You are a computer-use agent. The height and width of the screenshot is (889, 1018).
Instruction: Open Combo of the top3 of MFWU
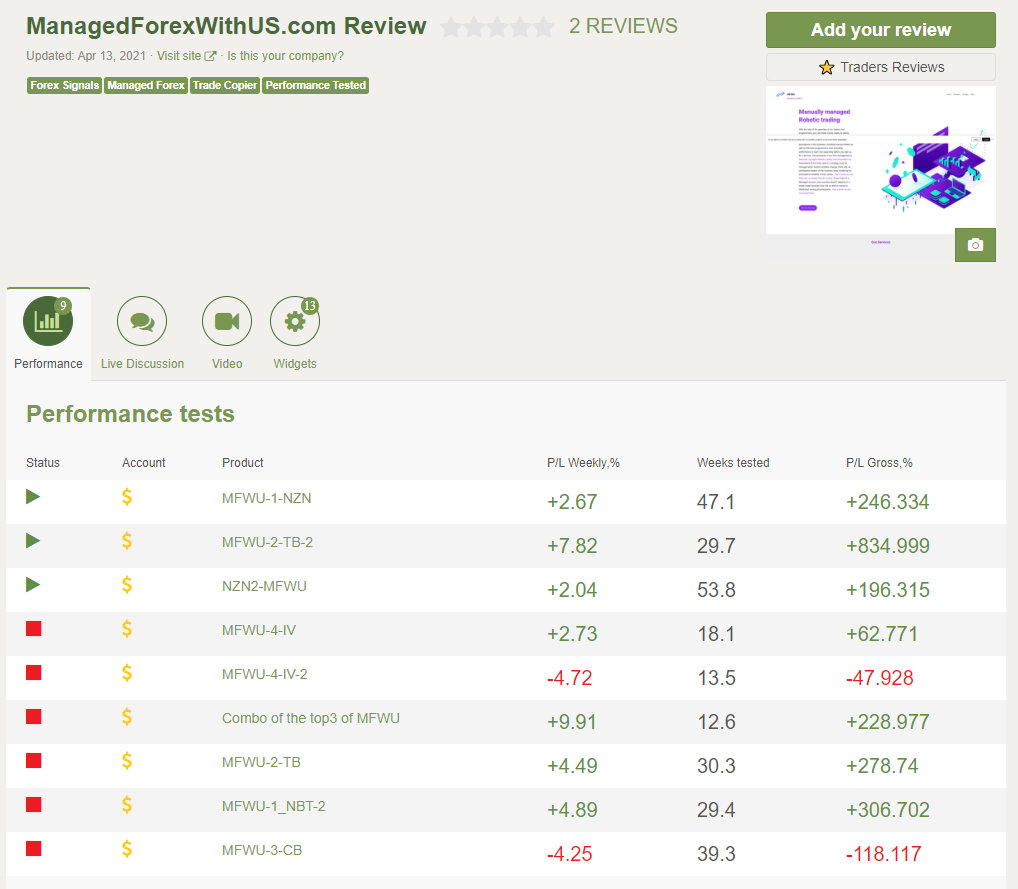[x=310, y=718]
